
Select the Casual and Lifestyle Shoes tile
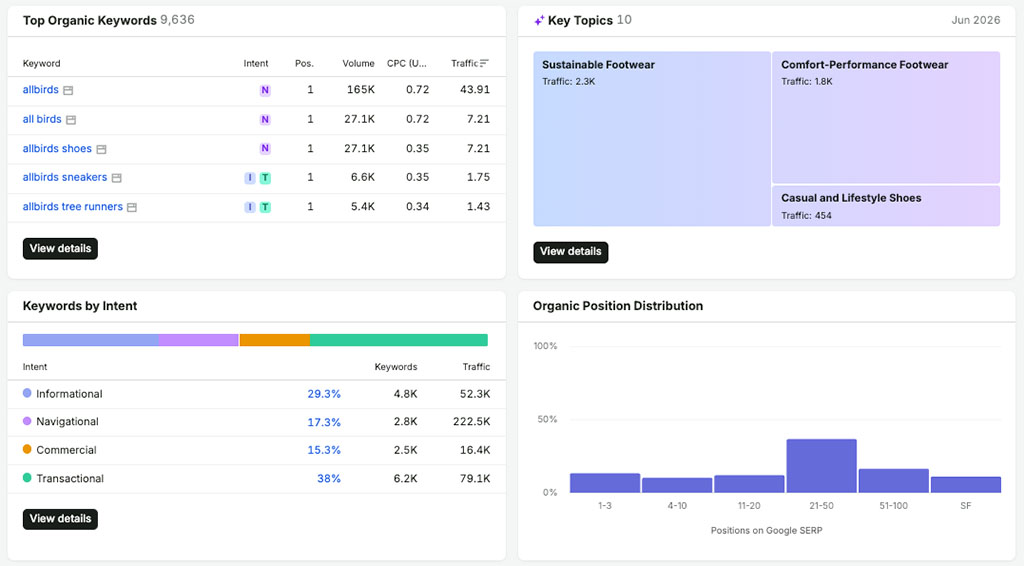coord(886,206)
